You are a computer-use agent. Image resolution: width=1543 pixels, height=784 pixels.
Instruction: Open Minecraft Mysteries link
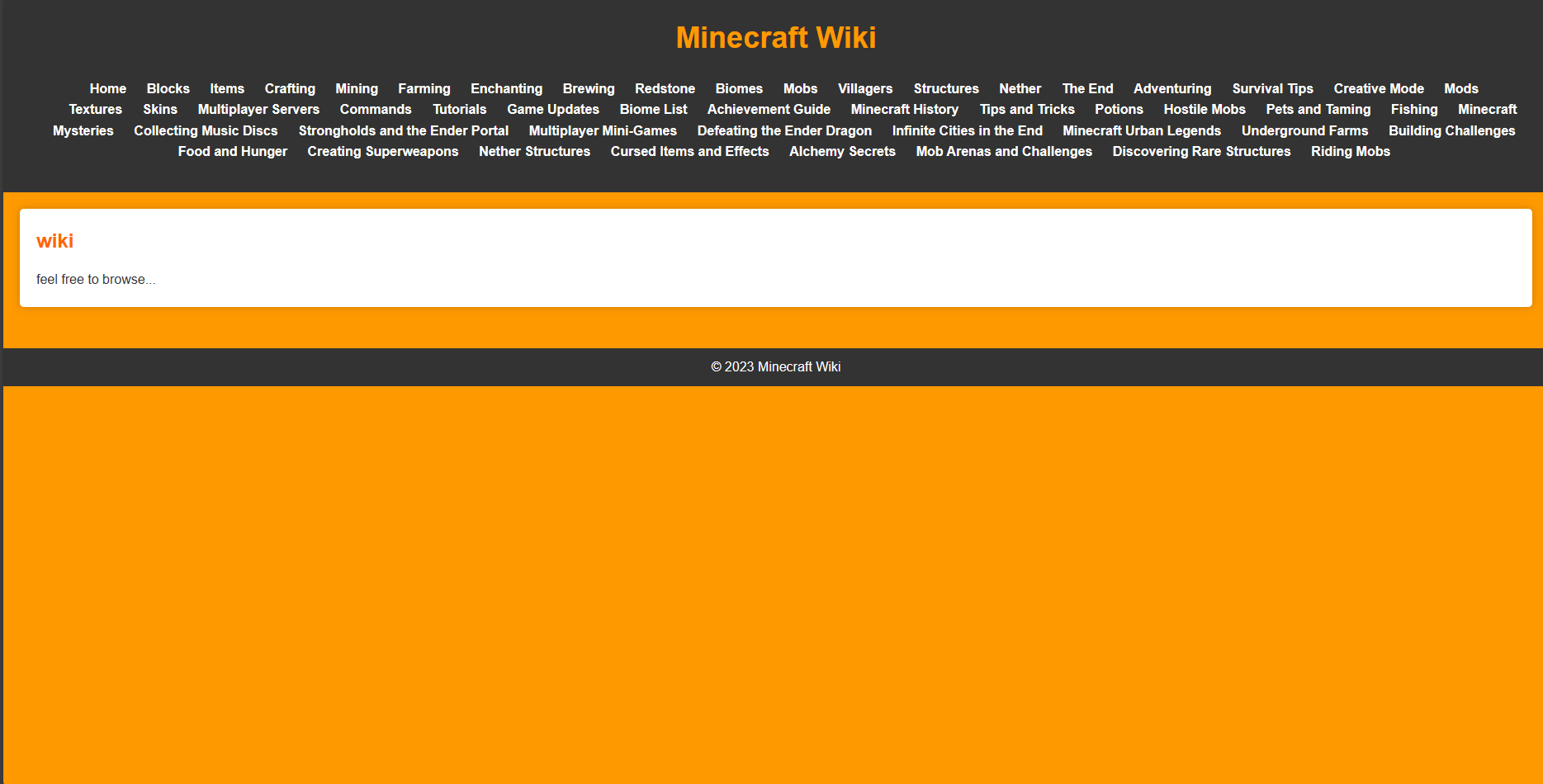point(1488,109)
